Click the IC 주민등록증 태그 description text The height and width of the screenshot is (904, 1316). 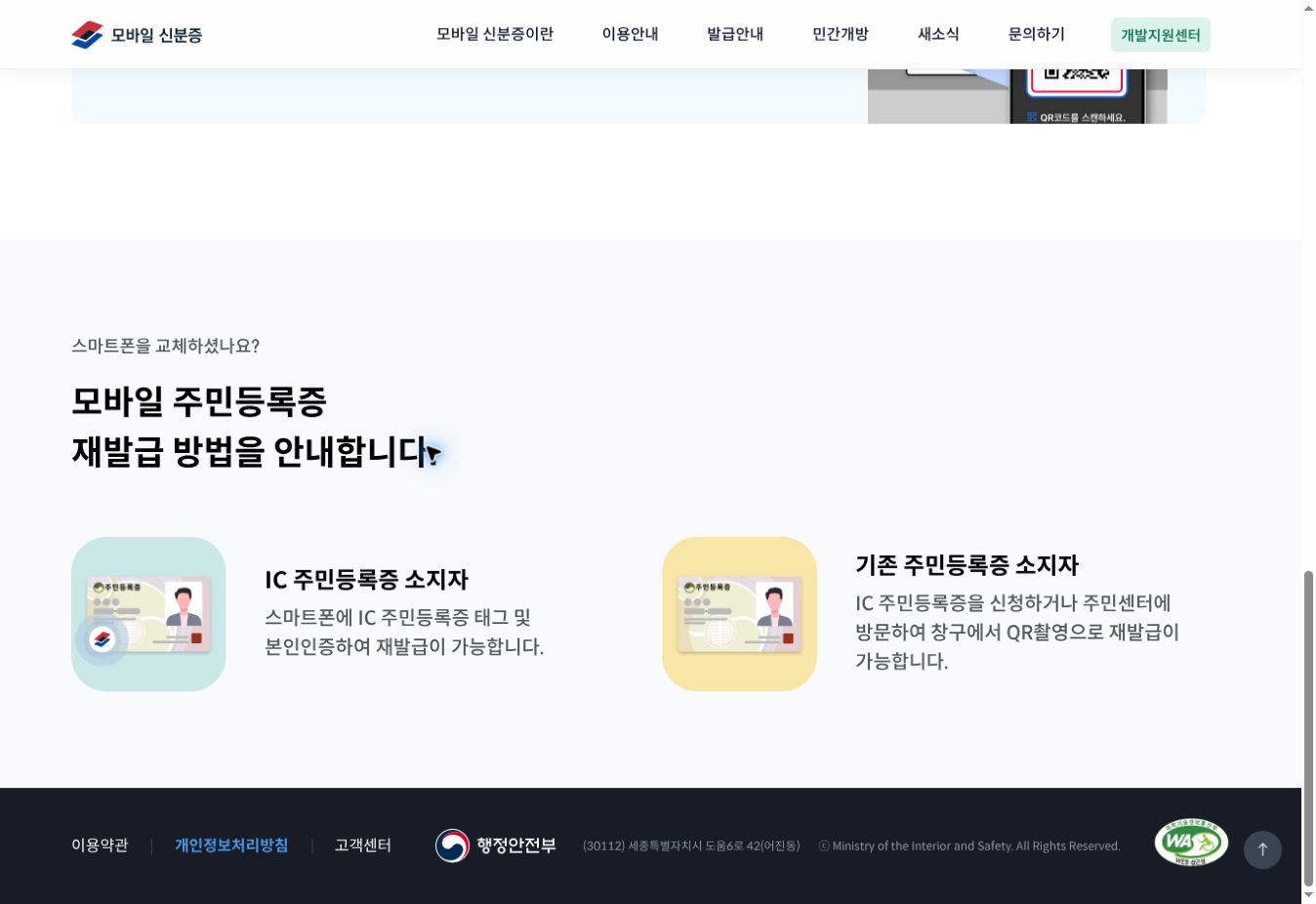pyautogui.click(x=404, y=632)
